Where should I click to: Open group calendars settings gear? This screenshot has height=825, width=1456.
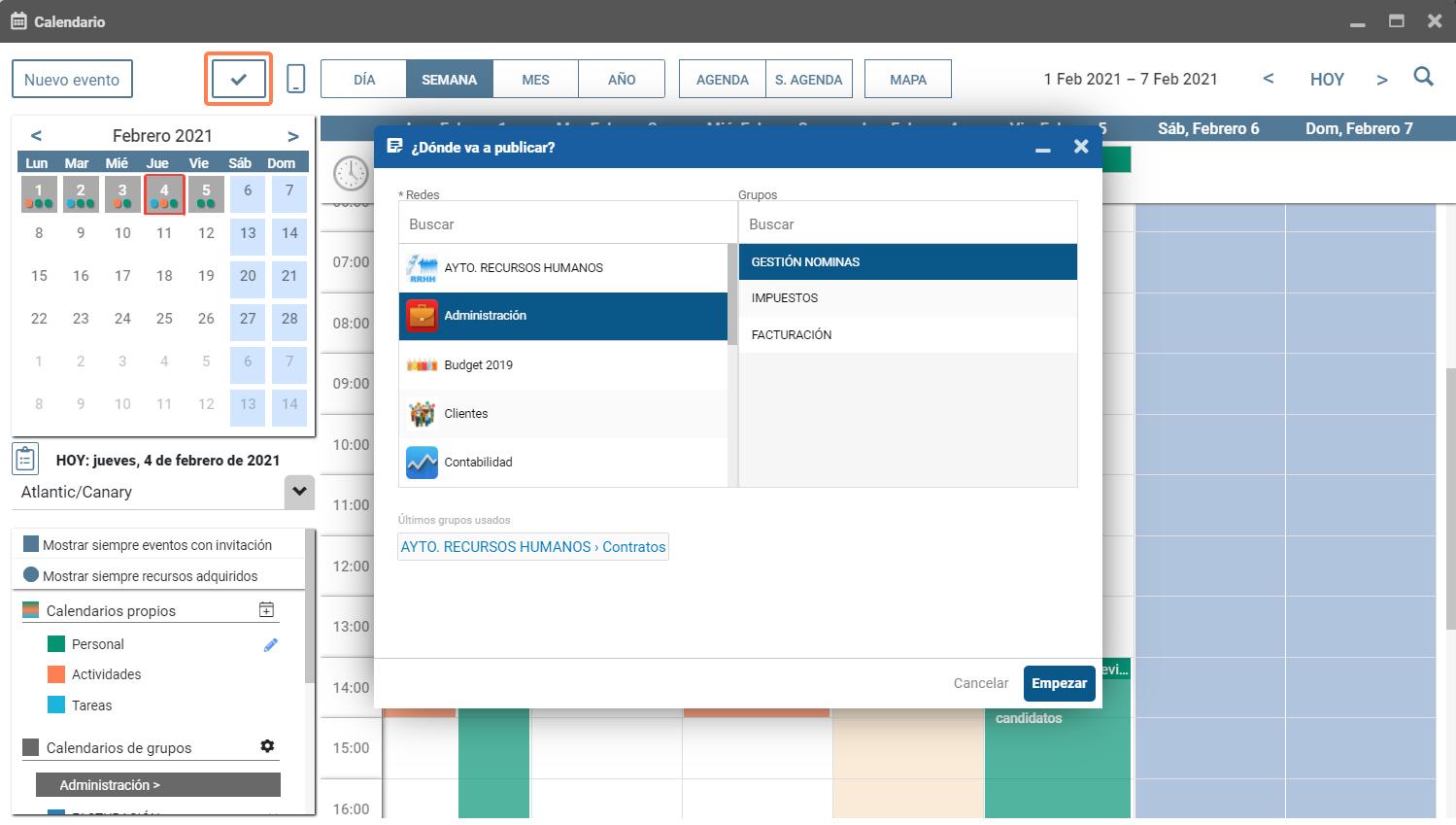click(x=267, y=746)
